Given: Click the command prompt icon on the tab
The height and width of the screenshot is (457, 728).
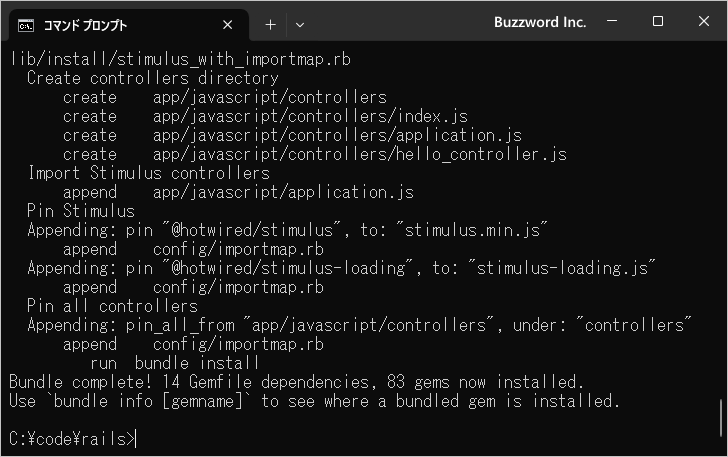Looking at the screenshot, I should (26, 25).
